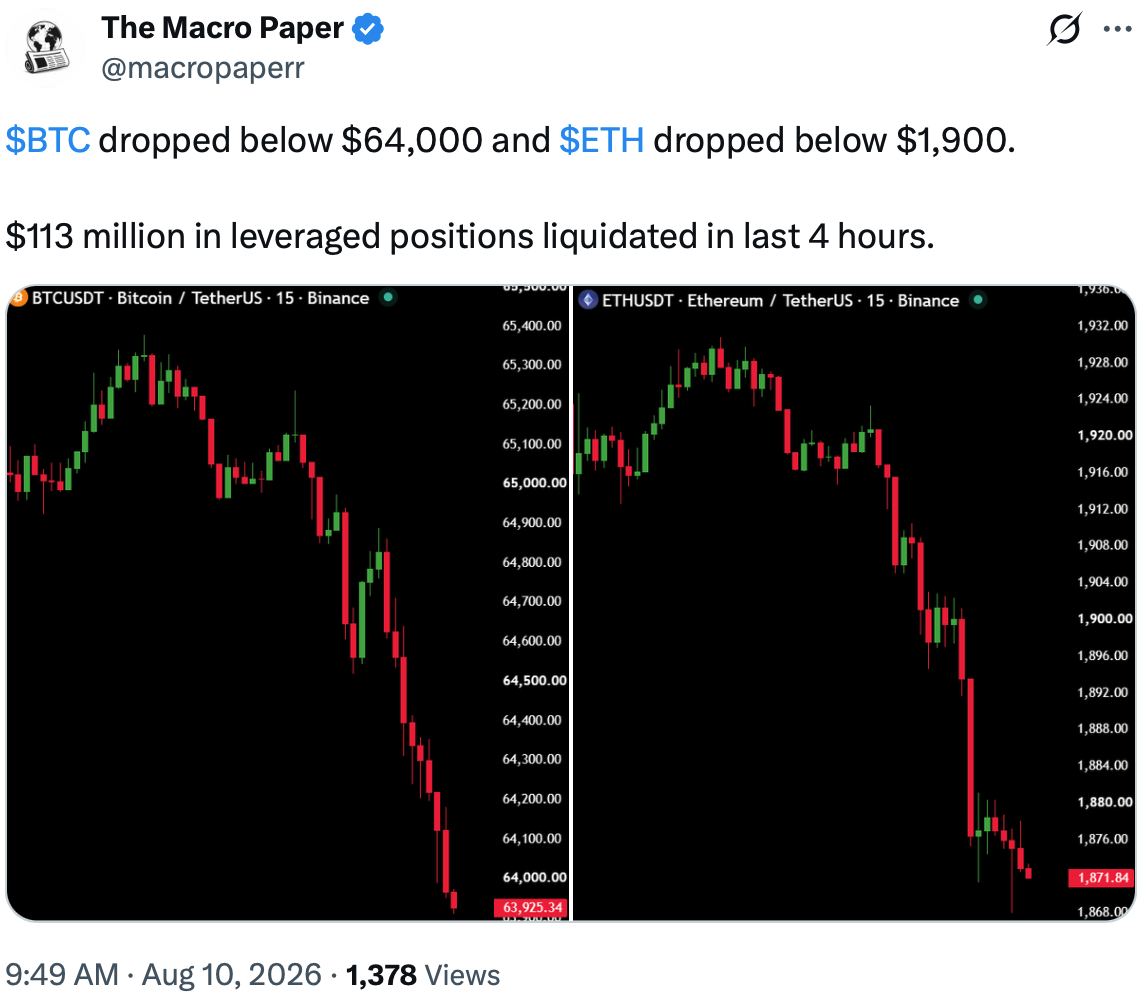Viewport: 1144px width, 1000px height.
Task: Open the ETHUSDT chart image
Action: (x=854, y=603)
